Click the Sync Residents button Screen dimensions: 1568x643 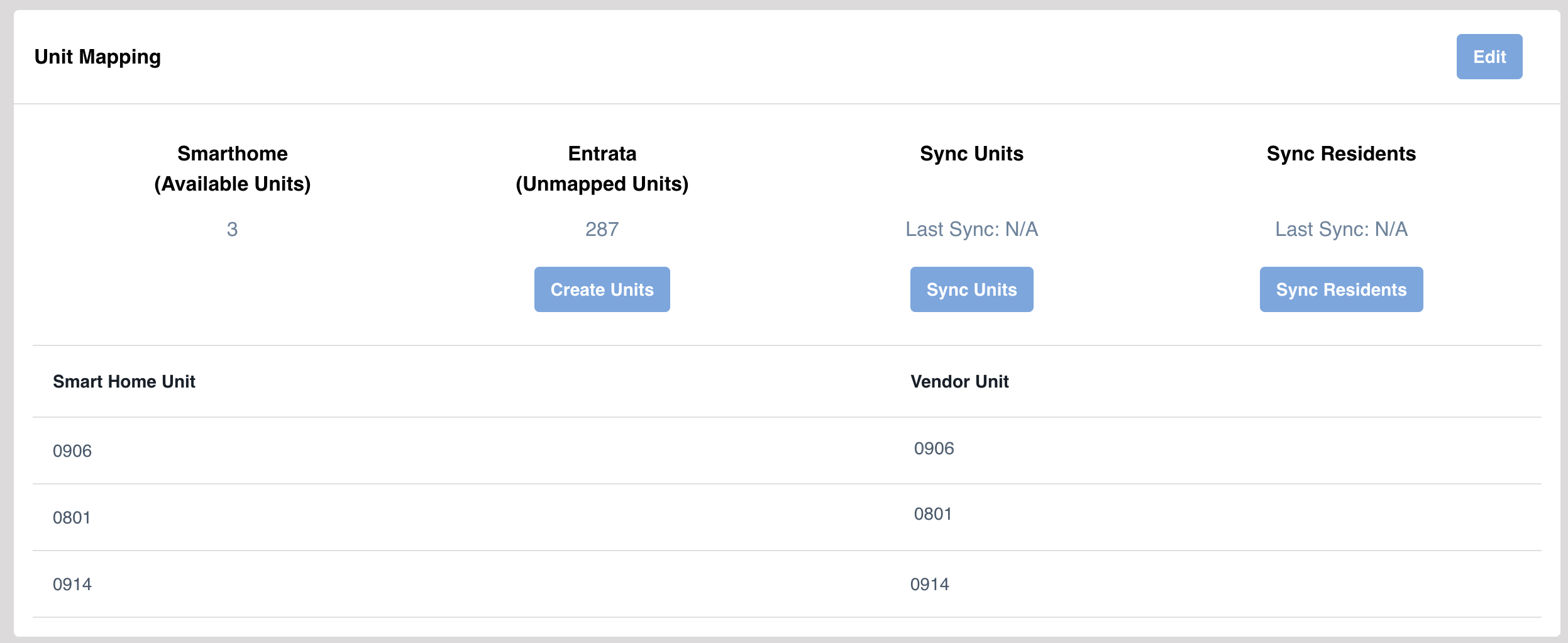[x=1341, y=289]
